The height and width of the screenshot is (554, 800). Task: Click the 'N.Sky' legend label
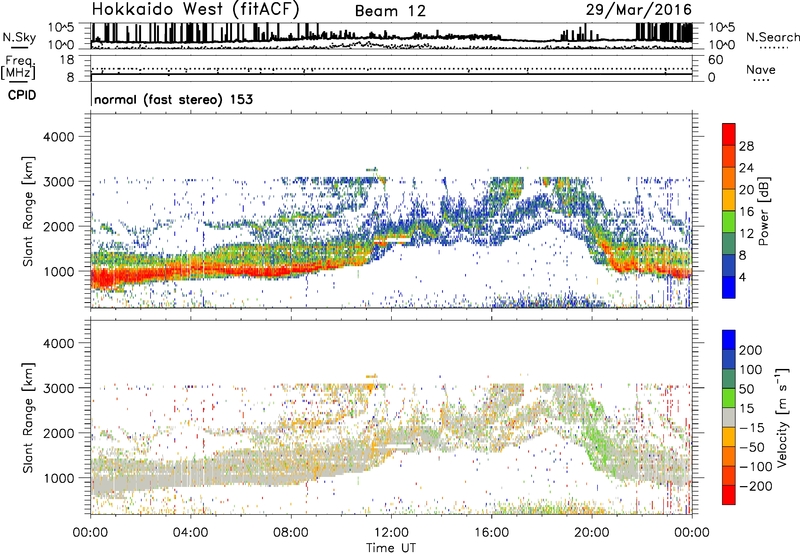click(x=19, y=37)
